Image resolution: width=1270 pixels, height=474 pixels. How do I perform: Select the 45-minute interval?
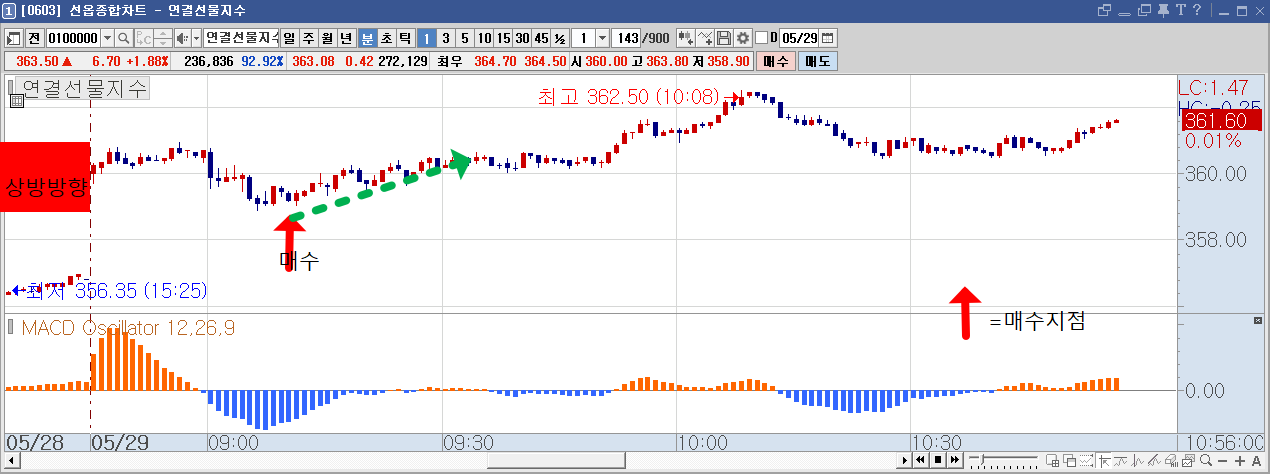point(541,38)
